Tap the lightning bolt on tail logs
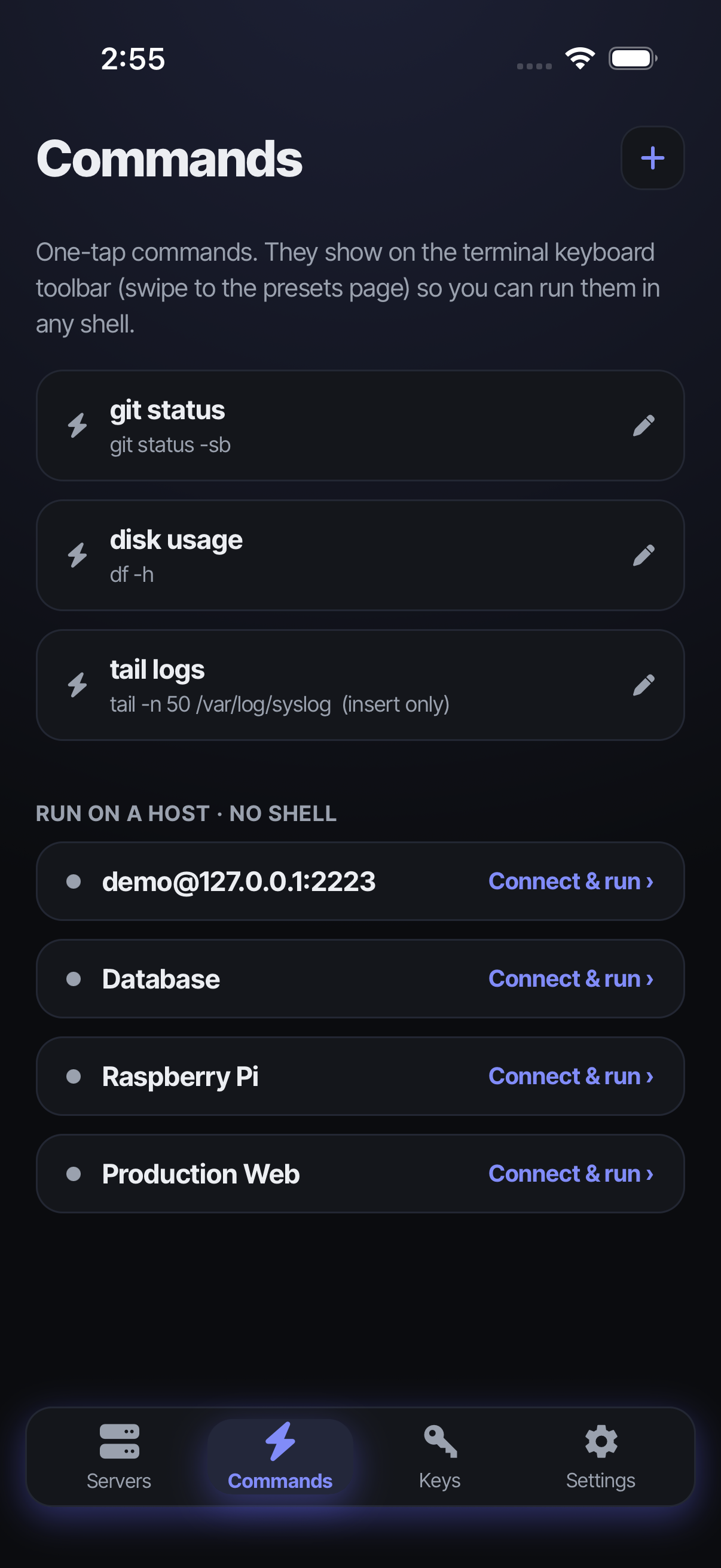The image size is (721, 1568). click(x=77, y=685)
